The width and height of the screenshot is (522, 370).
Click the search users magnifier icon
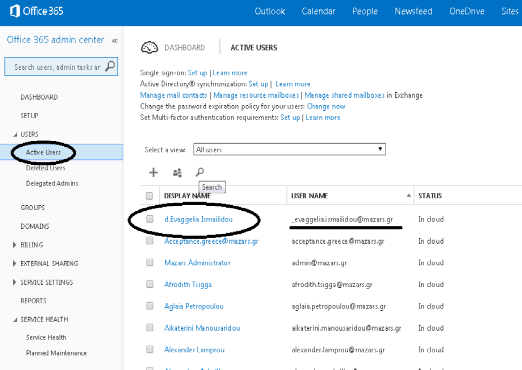200,172
